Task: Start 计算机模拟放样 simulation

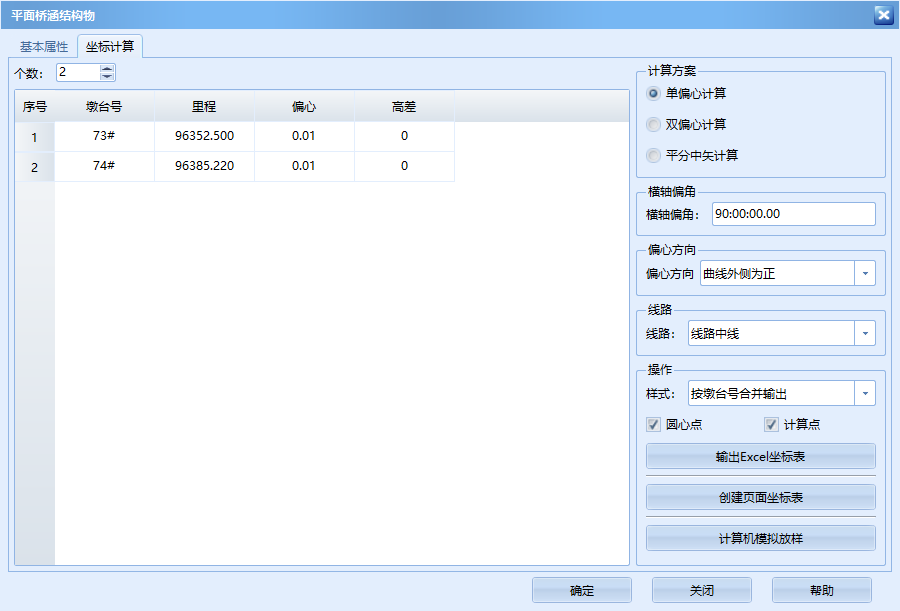Action: point(760,539)
